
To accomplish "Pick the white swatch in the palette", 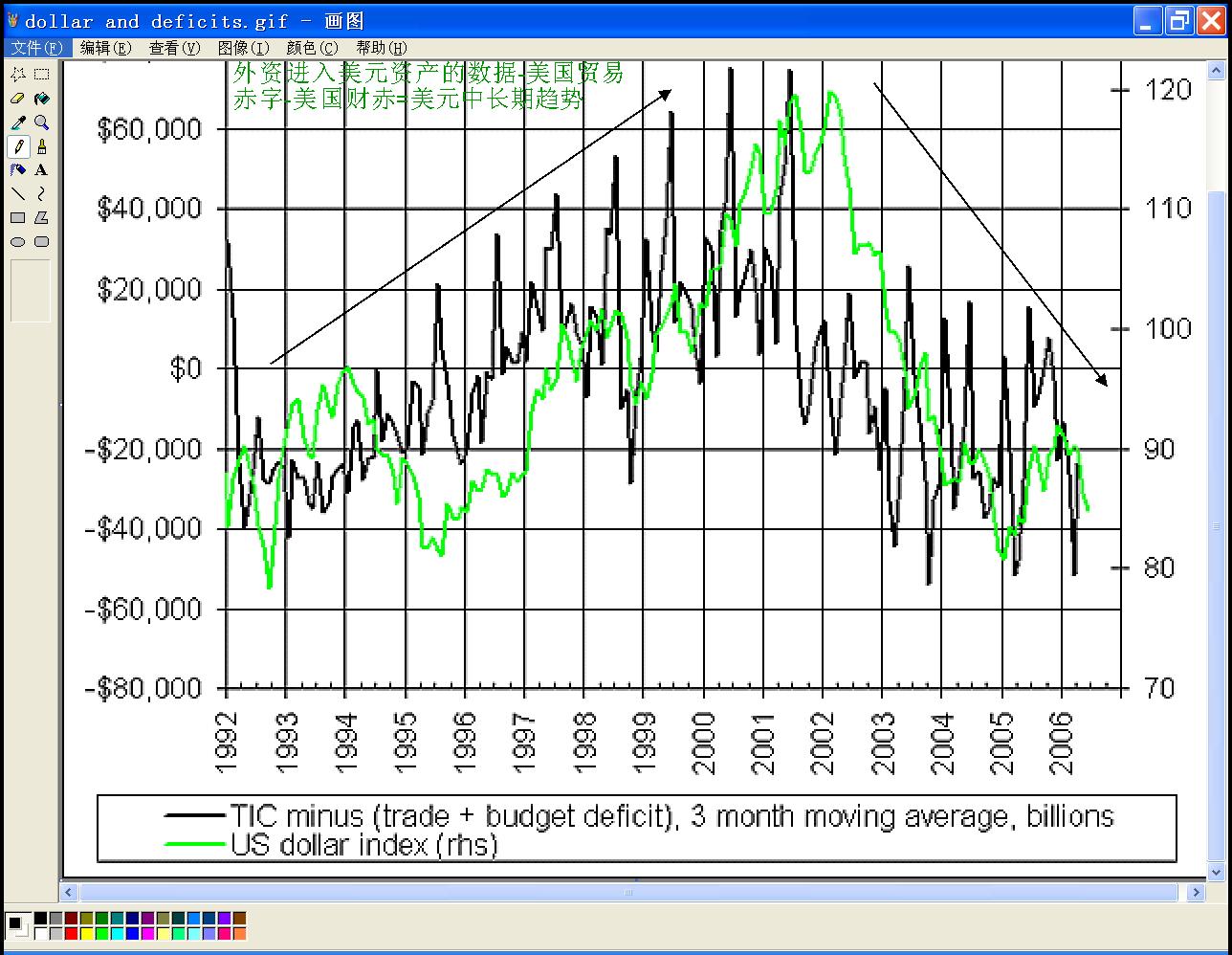I will pyautogui.click(x=40, y=934).
